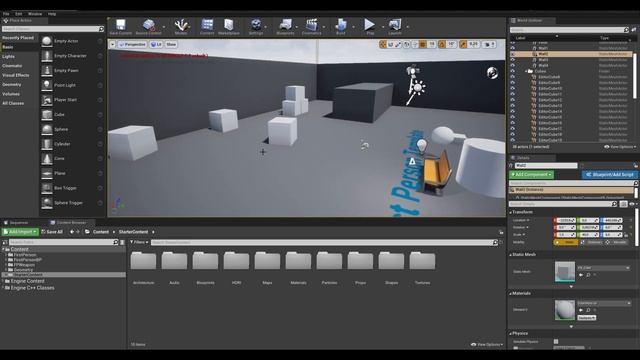Screen dimensions: 640x360
Task: Select Player Start in Place Actors
Action: (x=71, y=100)
